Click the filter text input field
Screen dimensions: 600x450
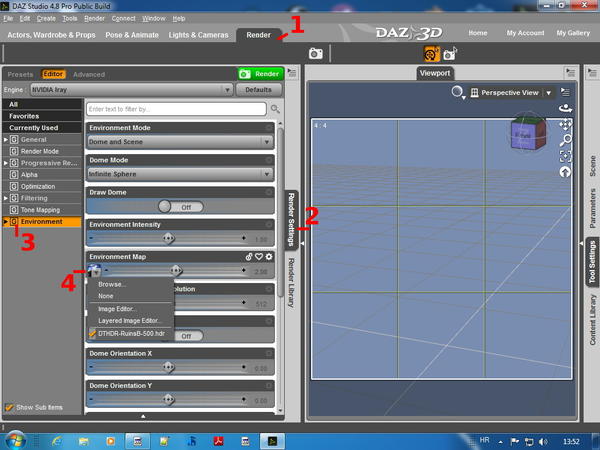[x=176, y=109]
